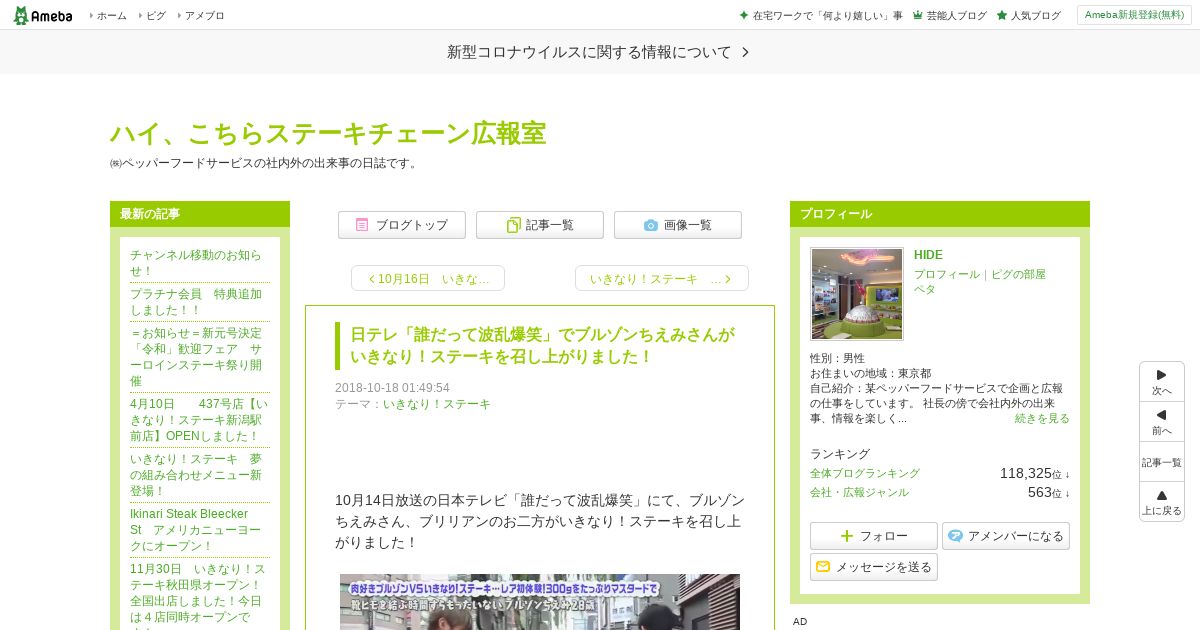Open blog title ハイ、こちらステーキチェーン広報室
1200x630 pixels.
pyautogui.click(x=328, y=133)
